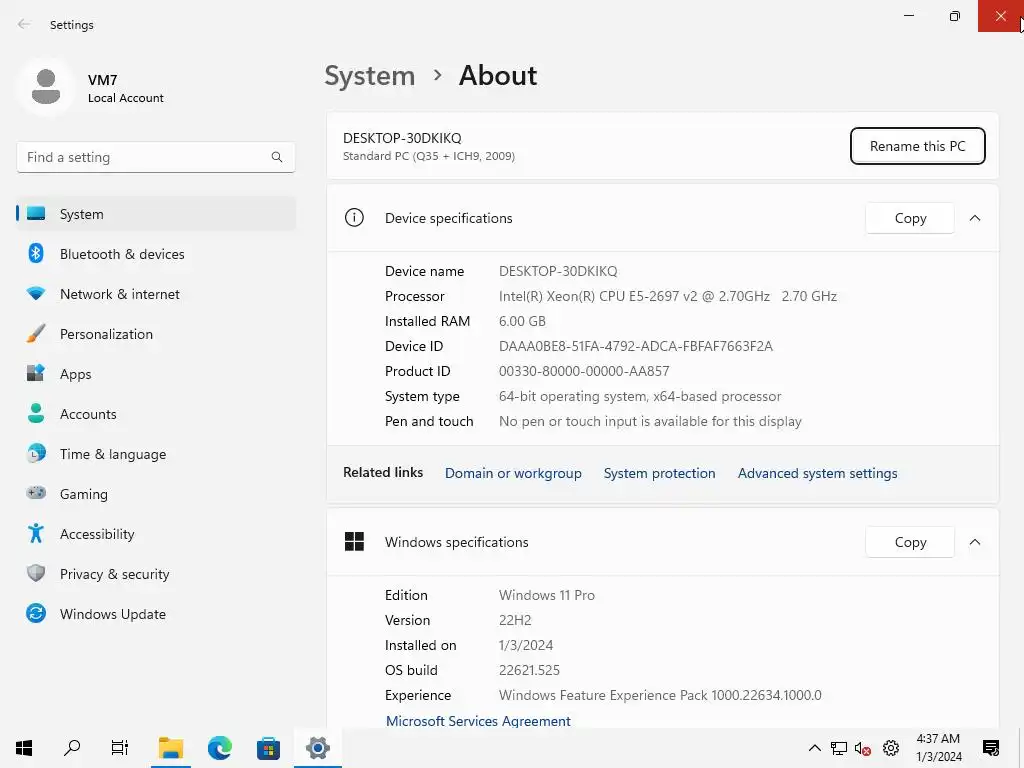Open Personalization settings
Viewport: 1024px width, 768px height.
tap(155, 334)
